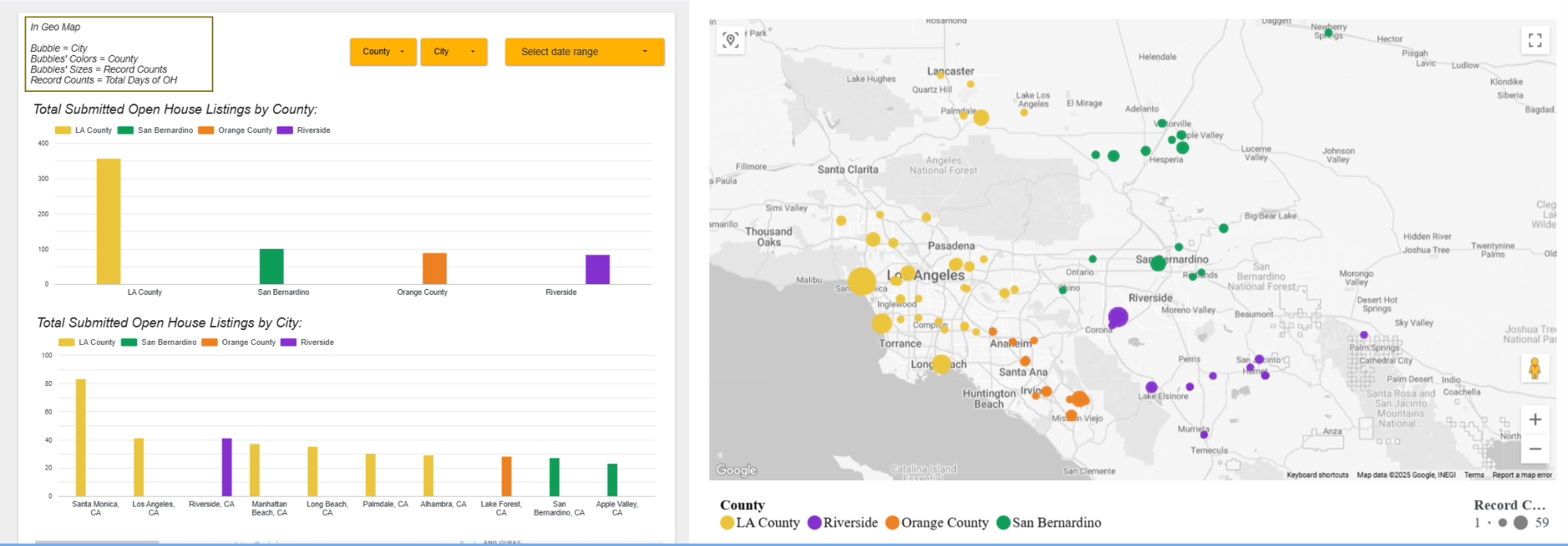
Task: Click the Santa Monica bar in city chart
Action: 80,437
